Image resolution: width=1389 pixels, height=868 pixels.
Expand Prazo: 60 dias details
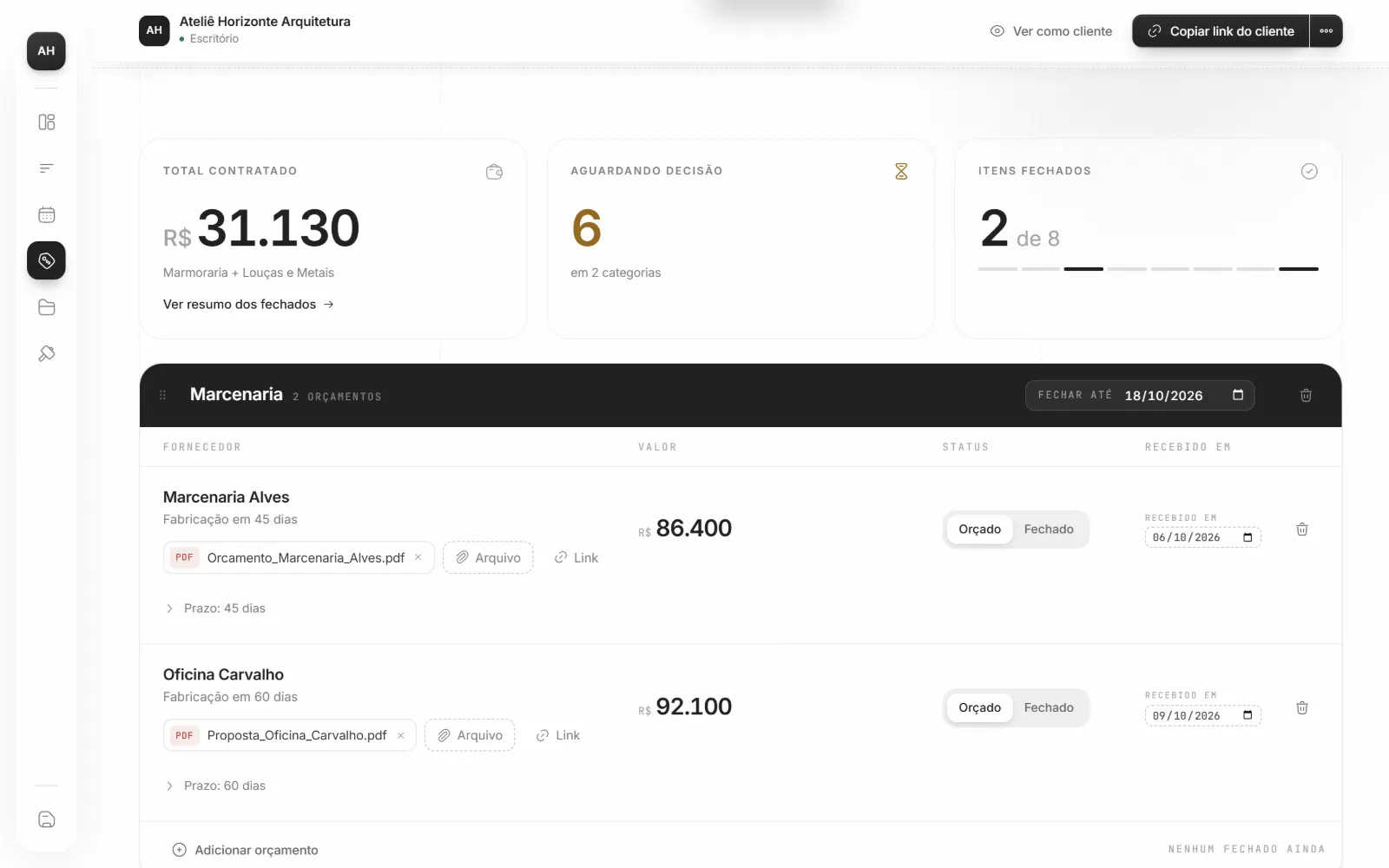pos(215,786)
